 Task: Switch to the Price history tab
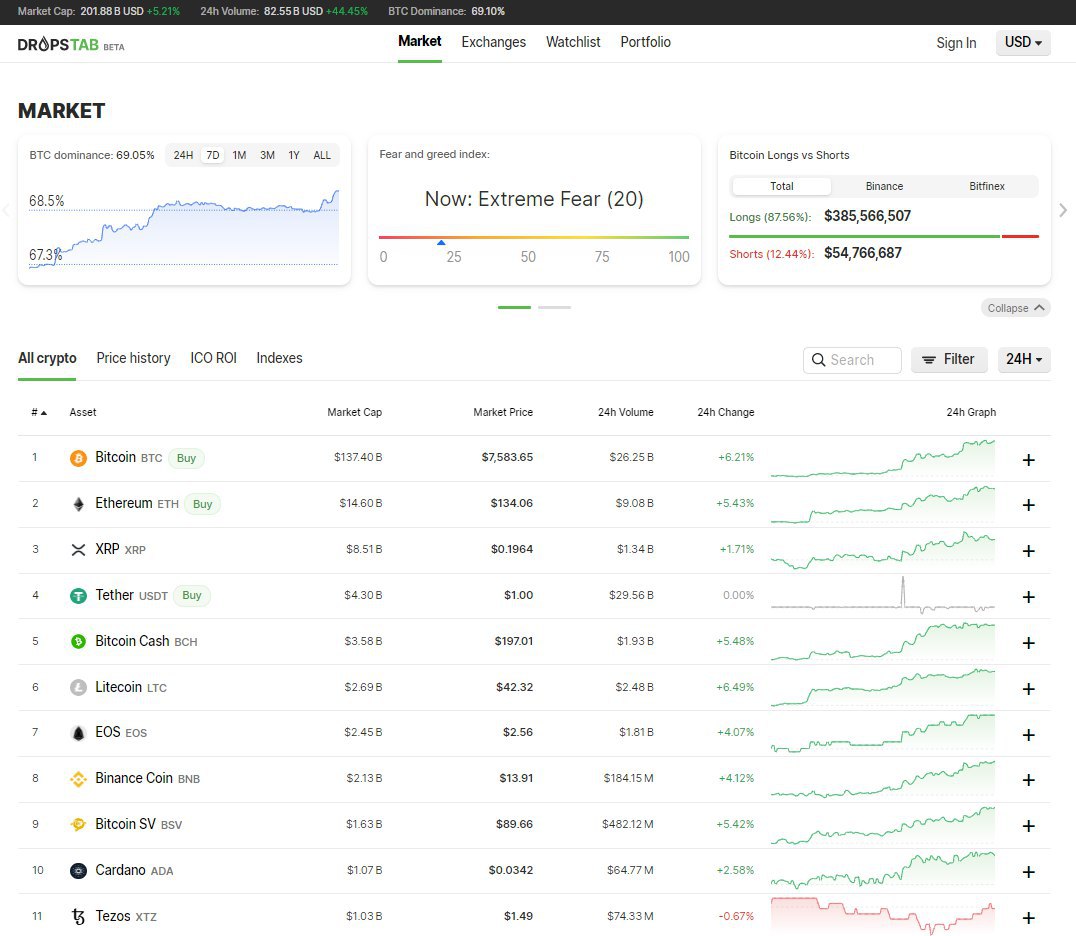133,358
